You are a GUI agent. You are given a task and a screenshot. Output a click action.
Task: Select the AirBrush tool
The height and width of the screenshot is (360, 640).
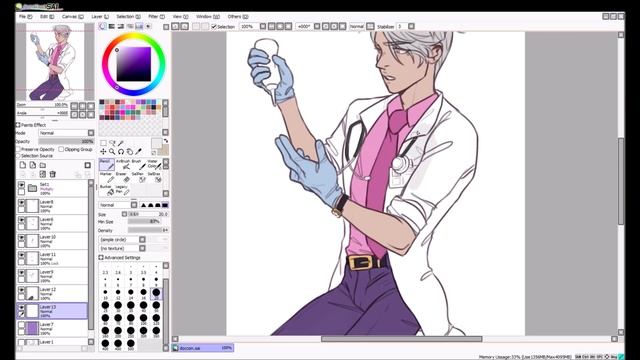coord(123,164)
